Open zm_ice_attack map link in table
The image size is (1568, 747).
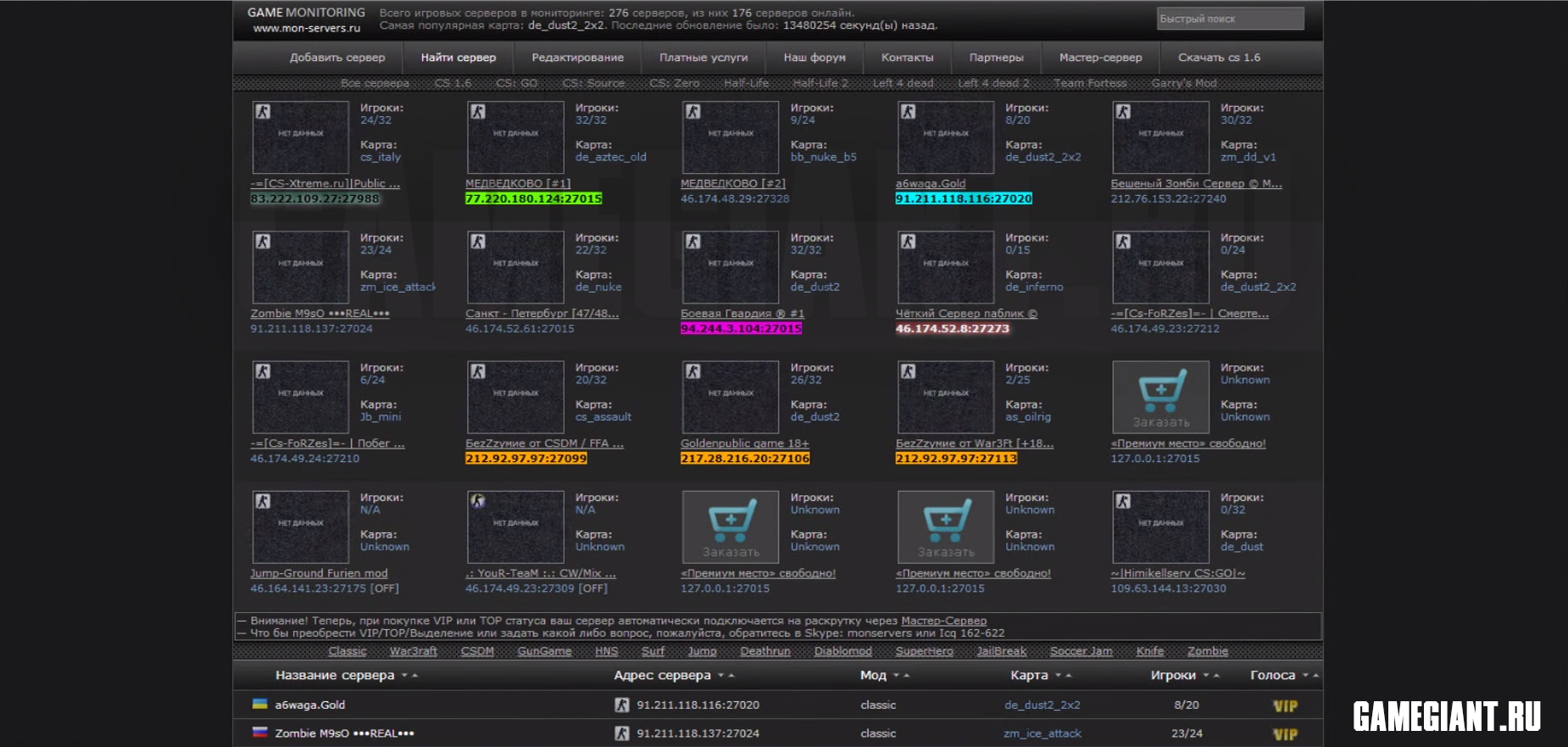(x=1043, y=733)
